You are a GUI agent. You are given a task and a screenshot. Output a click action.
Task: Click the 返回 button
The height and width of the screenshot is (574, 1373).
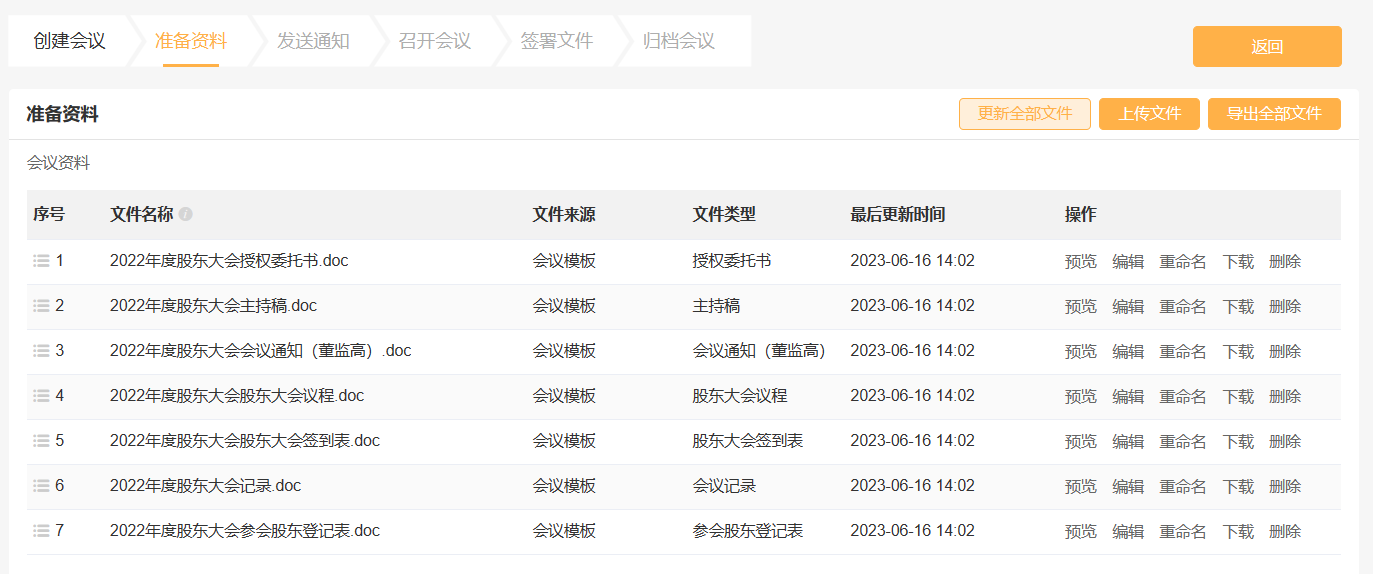click(x=1267, y=46)
